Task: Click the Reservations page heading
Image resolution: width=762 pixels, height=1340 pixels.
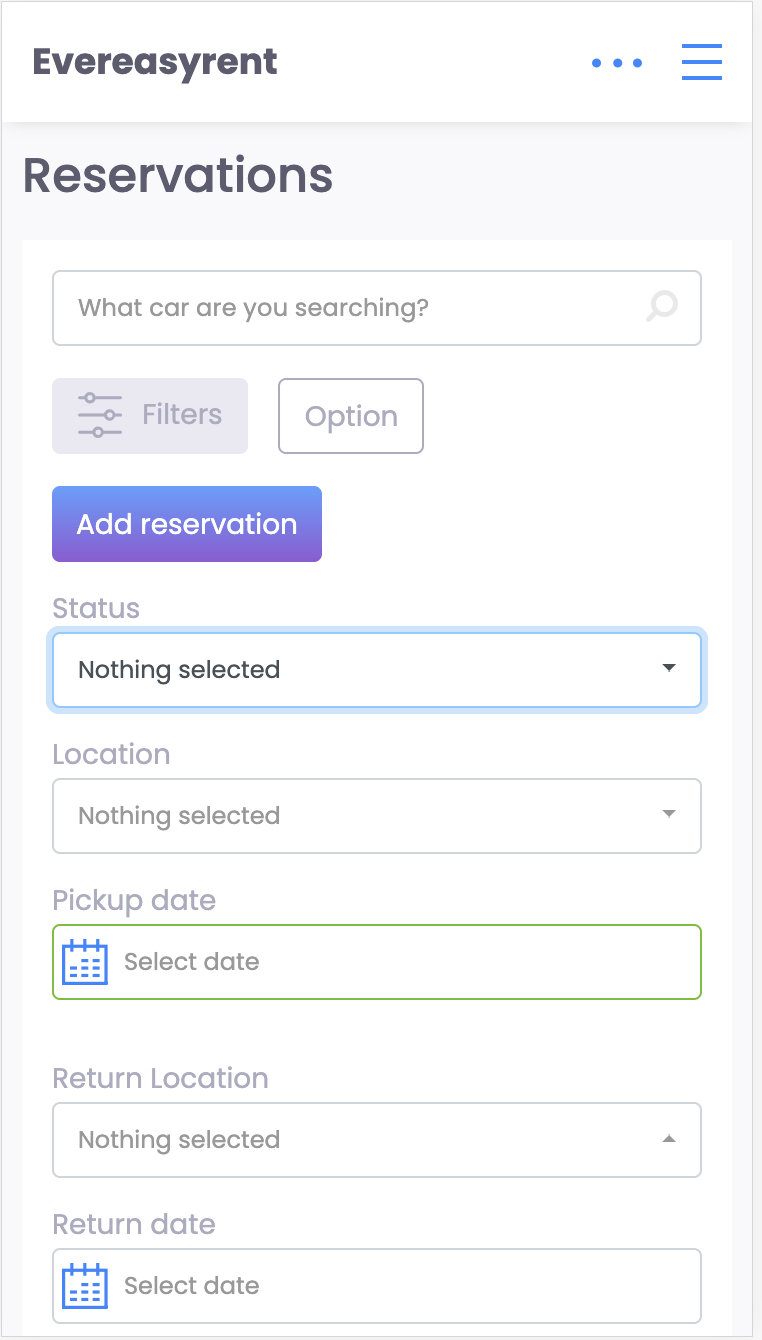Action: pos(178,175)
